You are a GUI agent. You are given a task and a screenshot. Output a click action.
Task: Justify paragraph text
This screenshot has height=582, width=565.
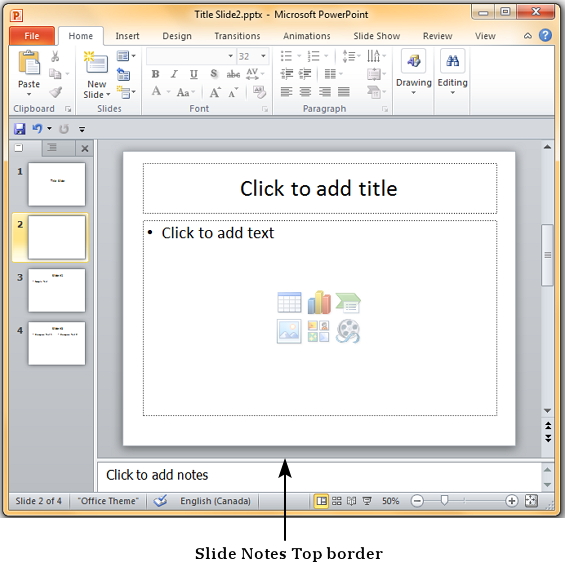[x=344, y=91]
